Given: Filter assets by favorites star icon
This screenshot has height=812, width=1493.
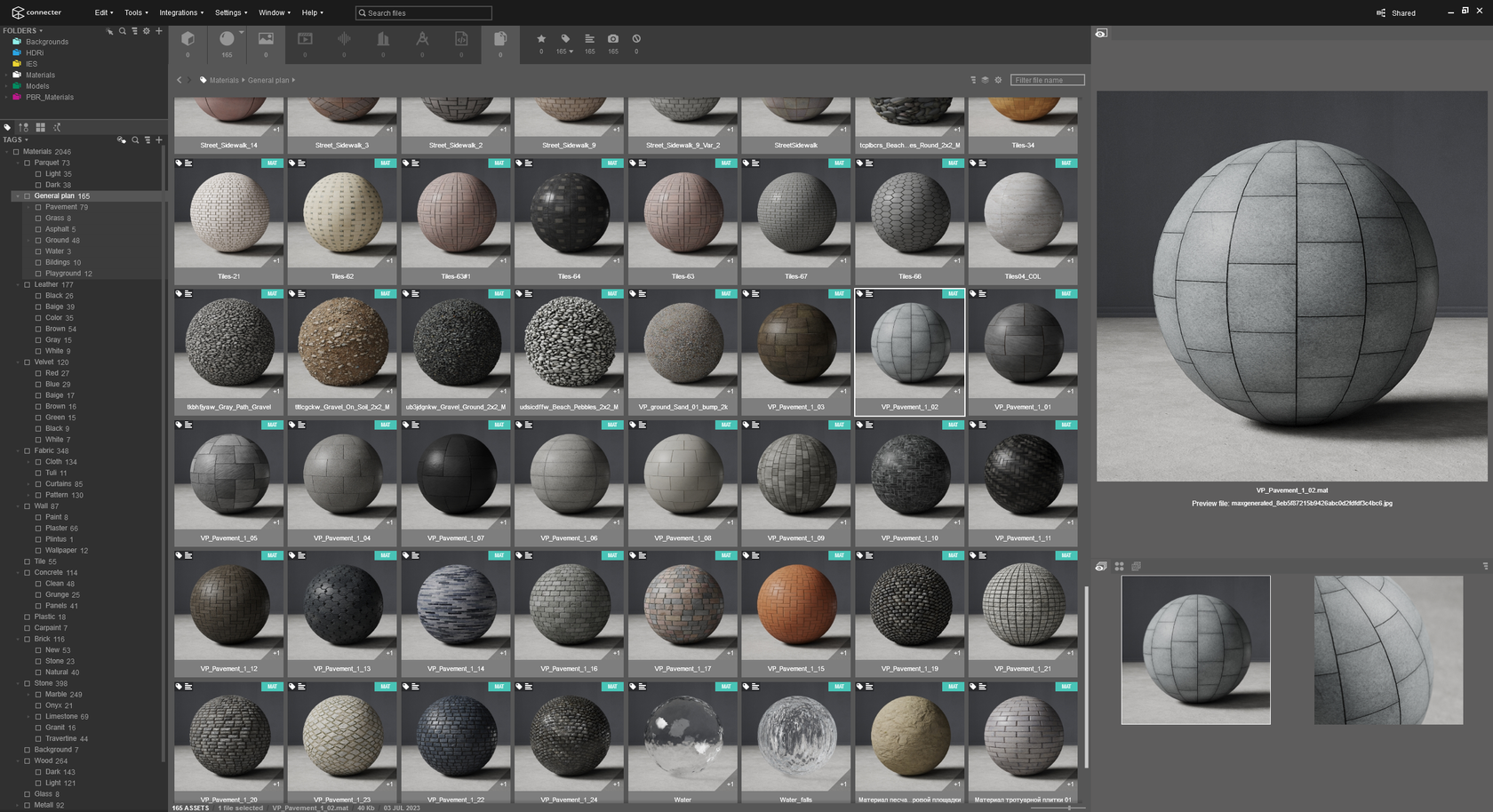Looking at the screenshot, I should tap(540, 39).
